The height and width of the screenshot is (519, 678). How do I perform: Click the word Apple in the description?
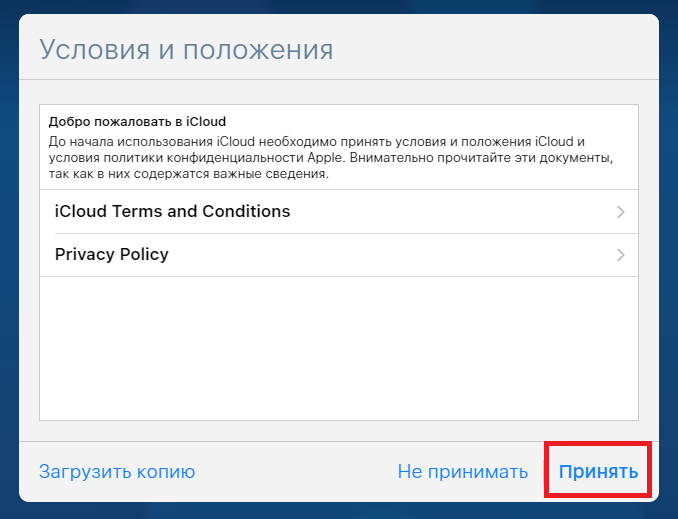325,157
